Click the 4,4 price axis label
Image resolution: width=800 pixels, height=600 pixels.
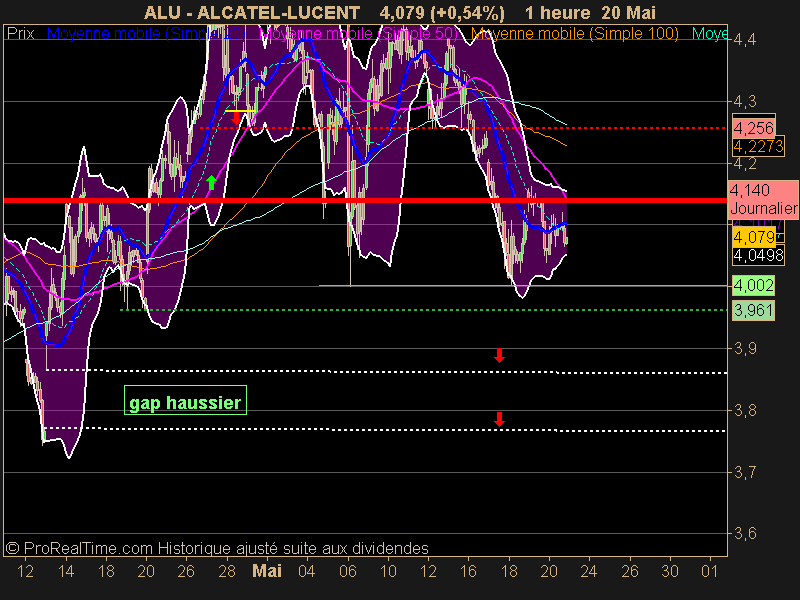pyautogui.click(x=745, y=39)
